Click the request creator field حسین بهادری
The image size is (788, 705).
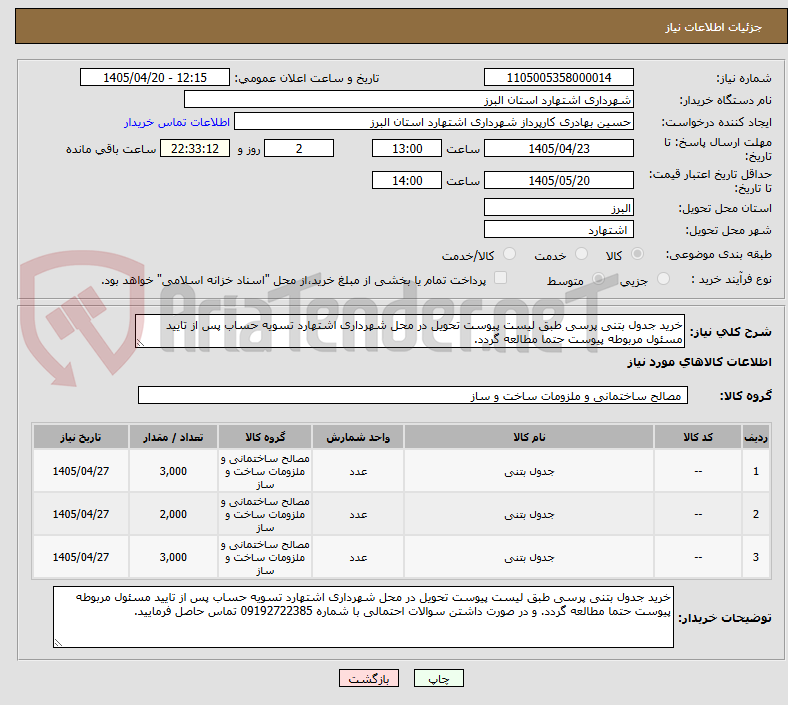pyautogui.click(x=434, y=122)
